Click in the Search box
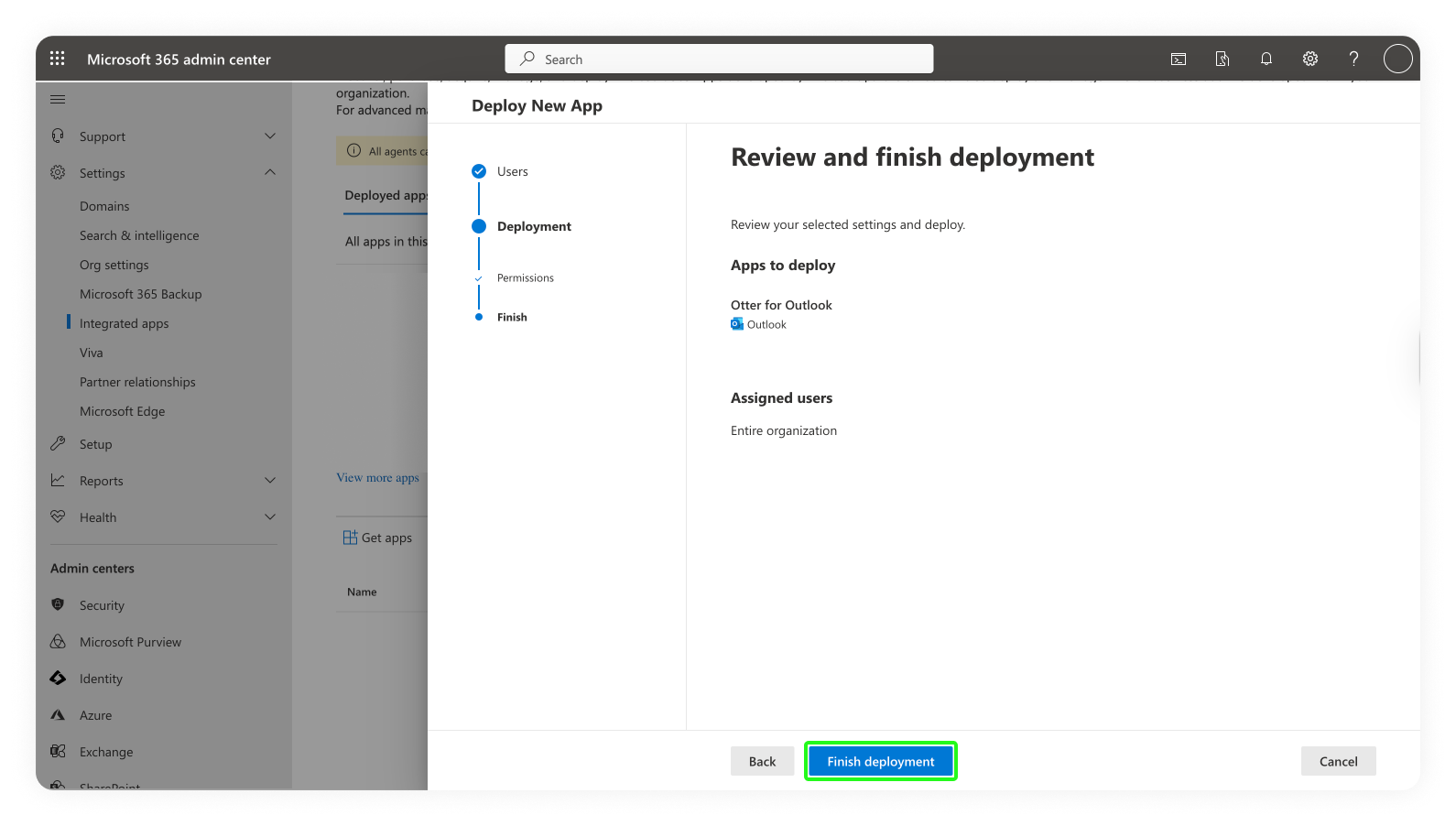This screenshot has height=826, width=1456. pyautogui.click(x=719, y=60)
